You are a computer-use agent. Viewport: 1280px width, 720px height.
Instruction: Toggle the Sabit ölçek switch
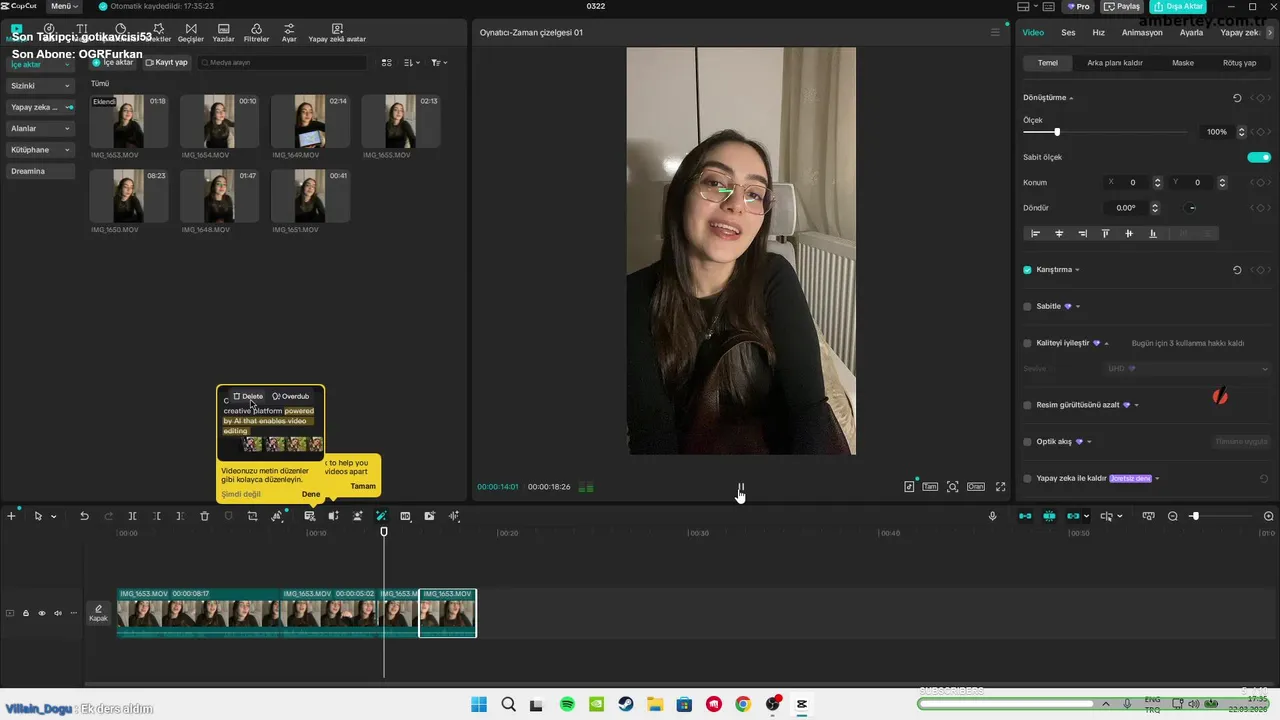1259,157
